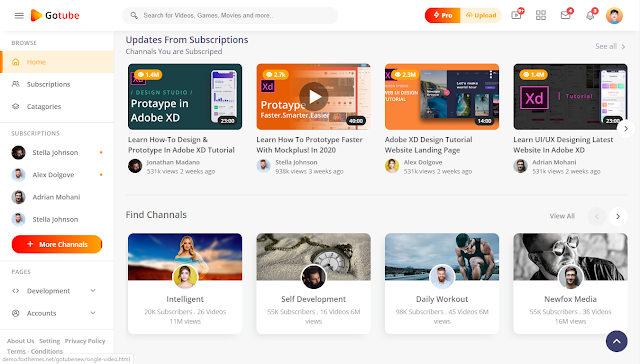
Task: Click the scroll-to-top arrow button
Action: coord(616,341)
